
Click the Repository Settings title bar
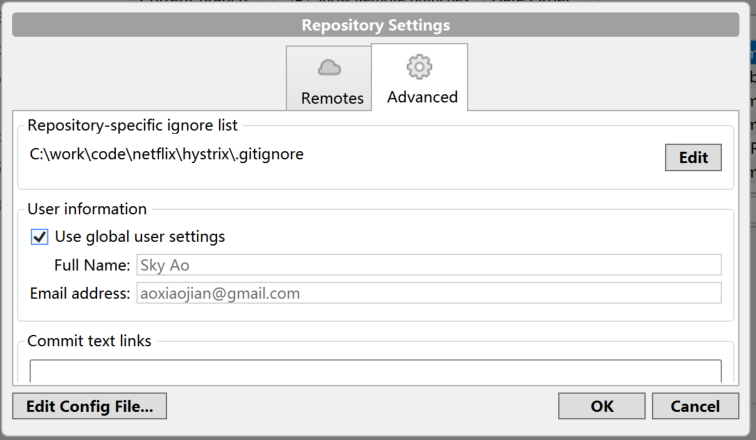point(376,24)
